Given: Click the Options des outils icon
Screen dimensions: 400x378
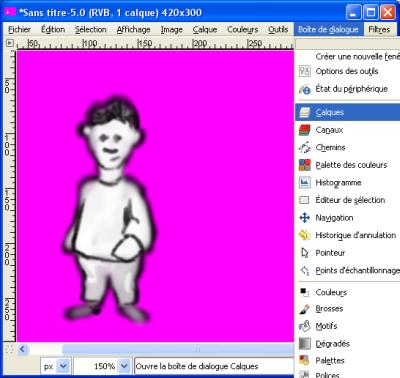Looking at the screenshot, I should (304, 71).
